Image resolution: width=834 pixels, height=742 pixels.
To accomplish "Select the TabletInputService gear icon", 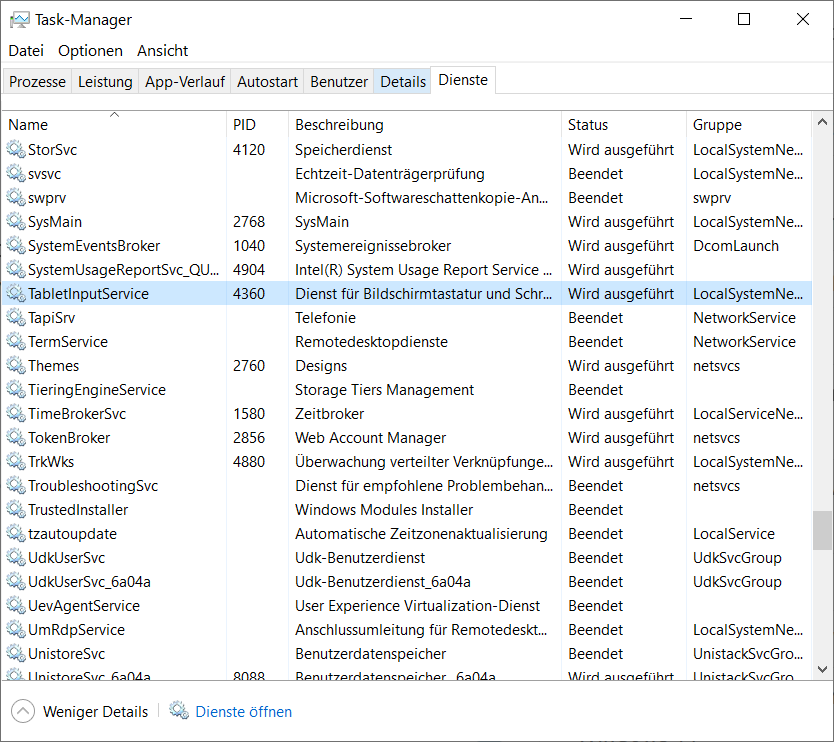I will click(x=15, y=294).
